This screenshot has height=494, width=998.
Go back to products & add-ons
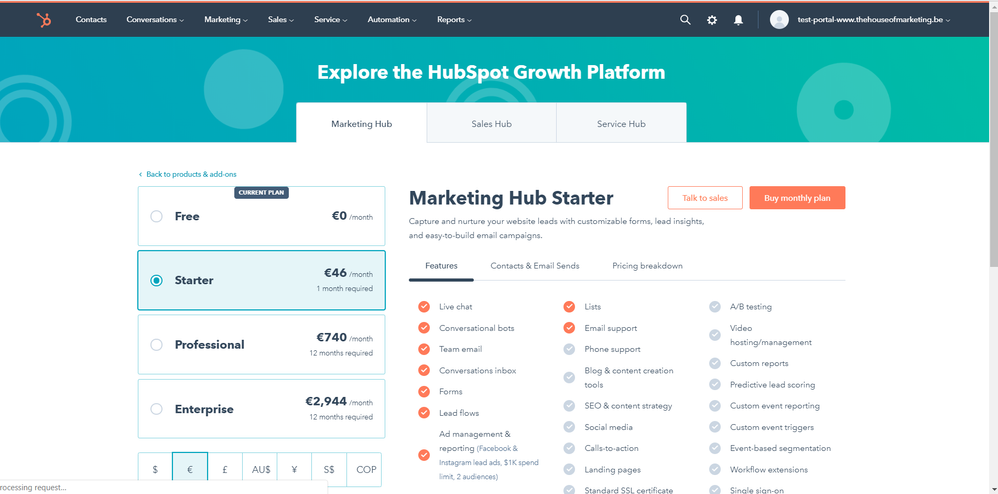pos(188,174)
